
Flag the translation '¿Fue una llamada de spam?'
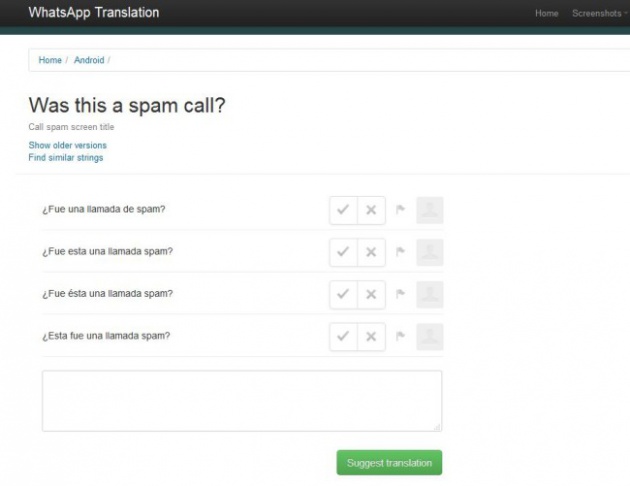(x=400, y=210)
